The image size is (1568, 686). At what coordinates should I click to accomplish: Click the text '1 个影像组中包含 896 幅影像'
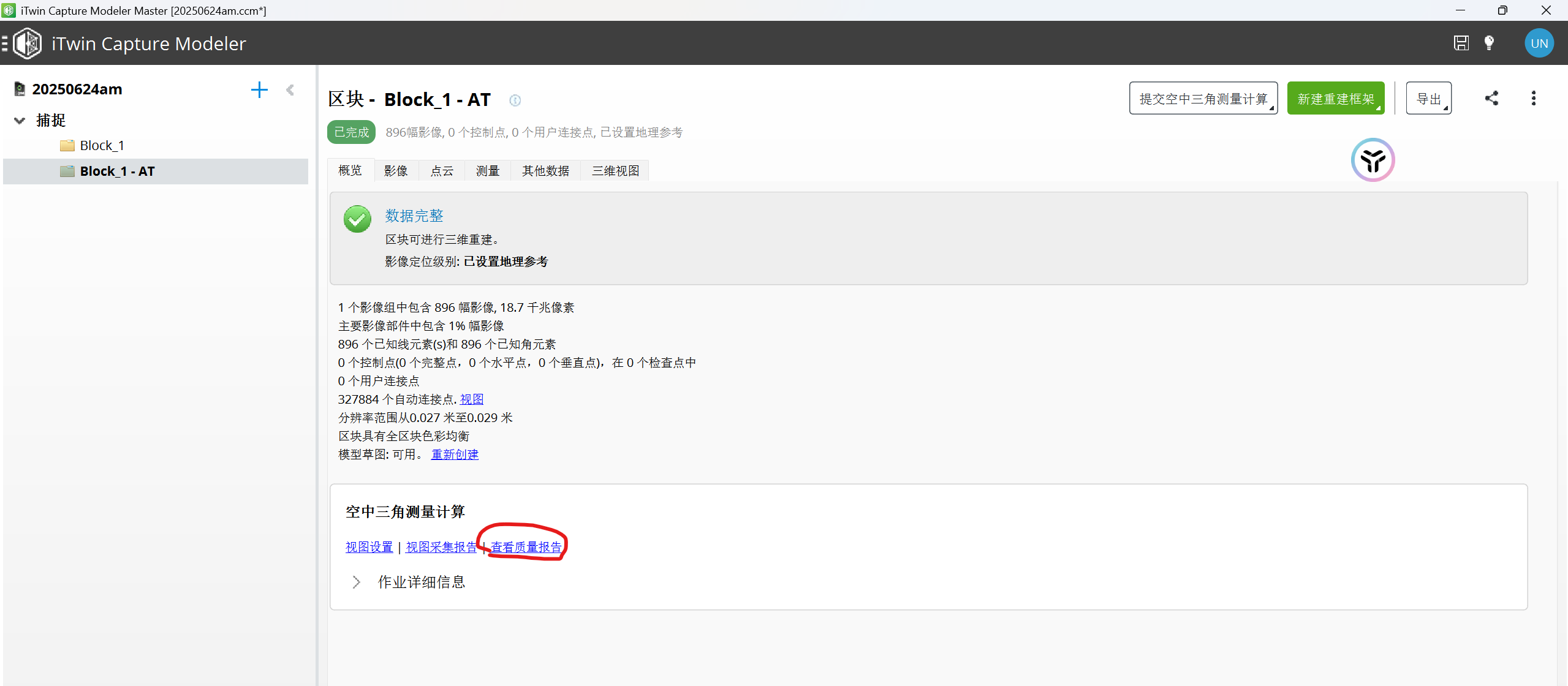tap(416, 307)
